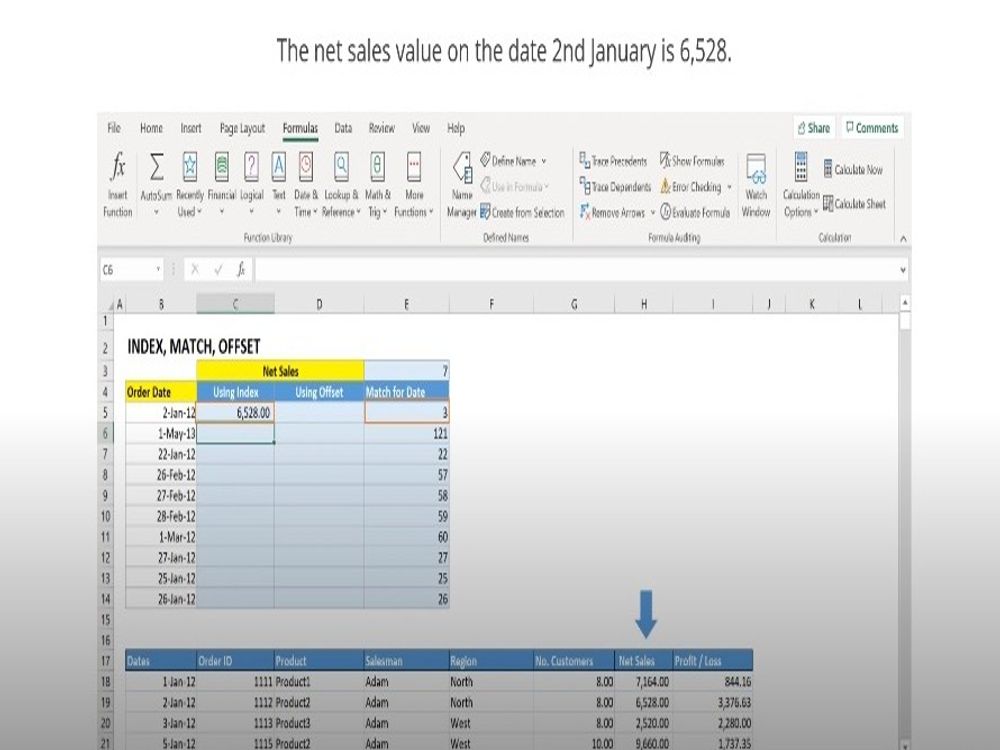Open the File tab
Image resolution: width=1000 pixels, height=750 pixels.
click(114, 128)
